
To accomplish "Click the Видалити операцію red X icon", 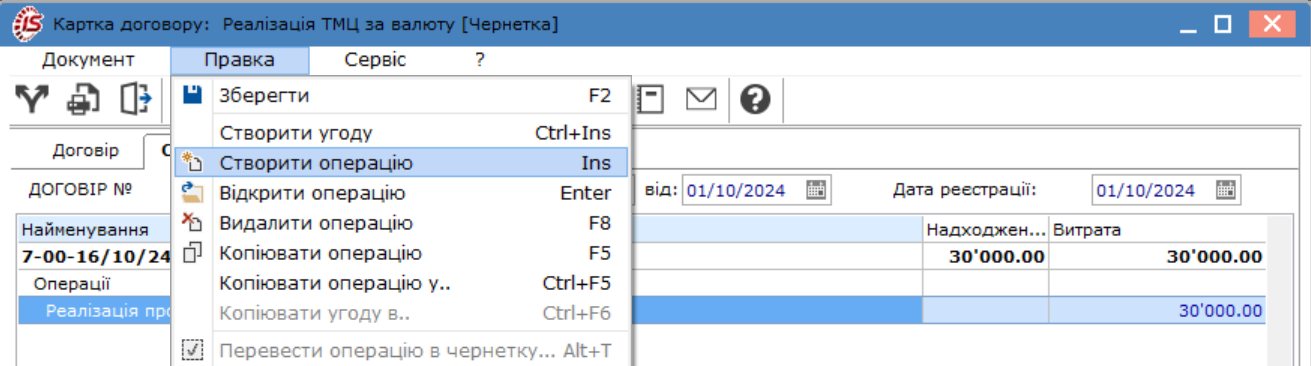I will 193,223.
